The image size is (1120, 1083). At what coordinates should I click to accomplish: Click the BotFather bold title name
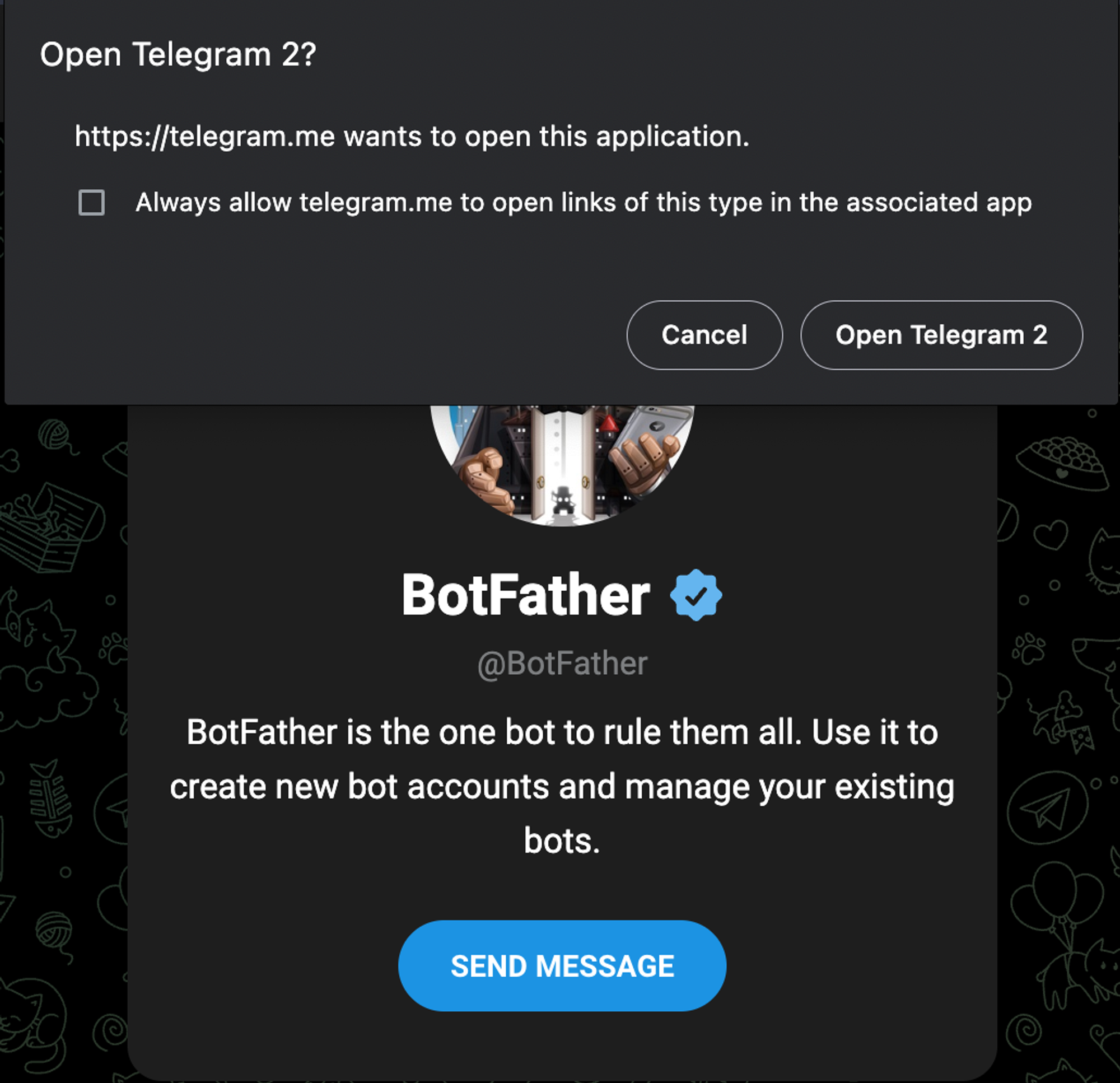526,595
